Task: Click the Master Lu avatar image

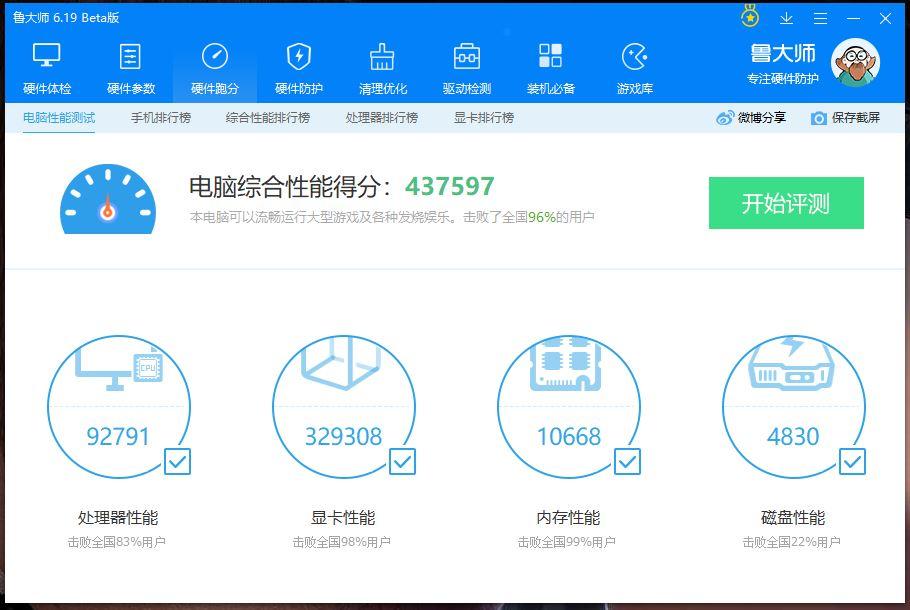Action: coord(855,63)
